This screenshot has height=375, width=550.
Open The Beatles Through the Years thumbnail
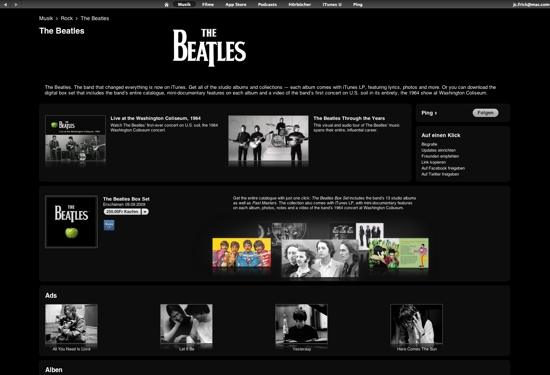pyautogui.click(x=268, y=138)
